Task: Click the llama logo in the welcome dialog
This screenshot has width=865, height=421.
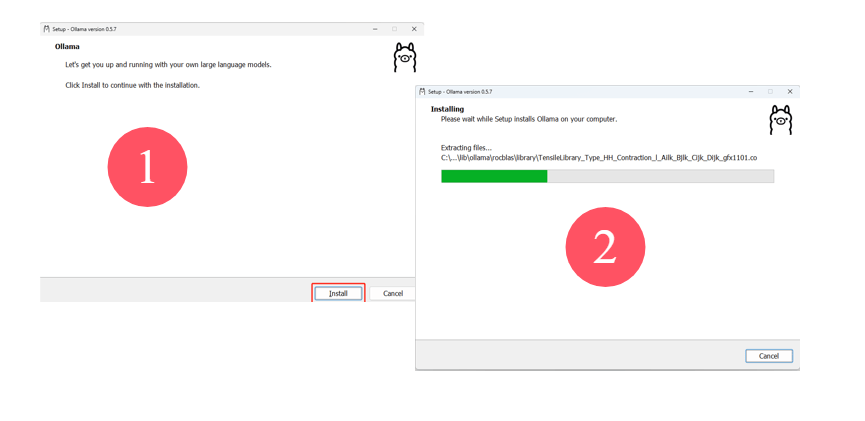Action: (405, 57)
